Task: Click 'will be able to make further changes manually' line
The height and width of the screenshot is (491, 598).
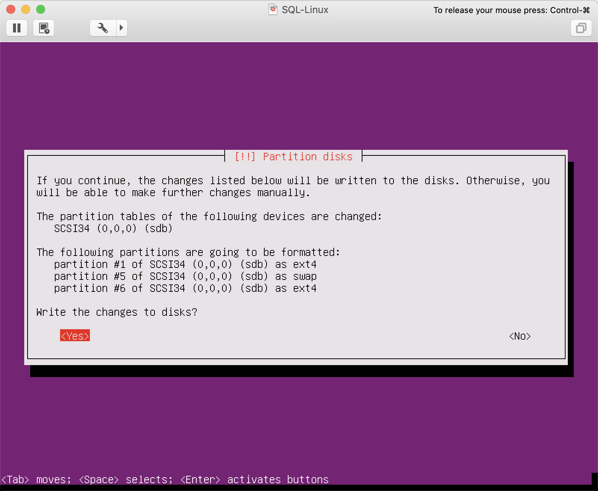Action: tap(173, 193)
